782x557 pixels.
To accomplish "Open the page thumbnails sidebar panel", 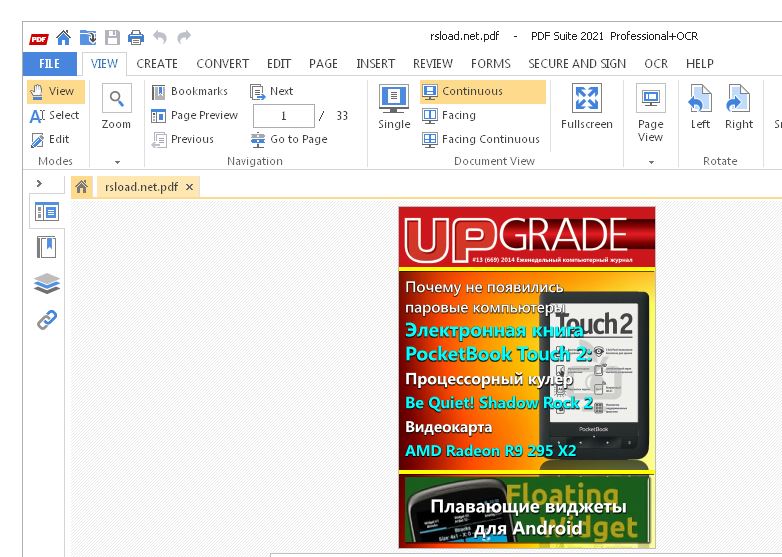I will pyautogui.click(x=47, y=212).
